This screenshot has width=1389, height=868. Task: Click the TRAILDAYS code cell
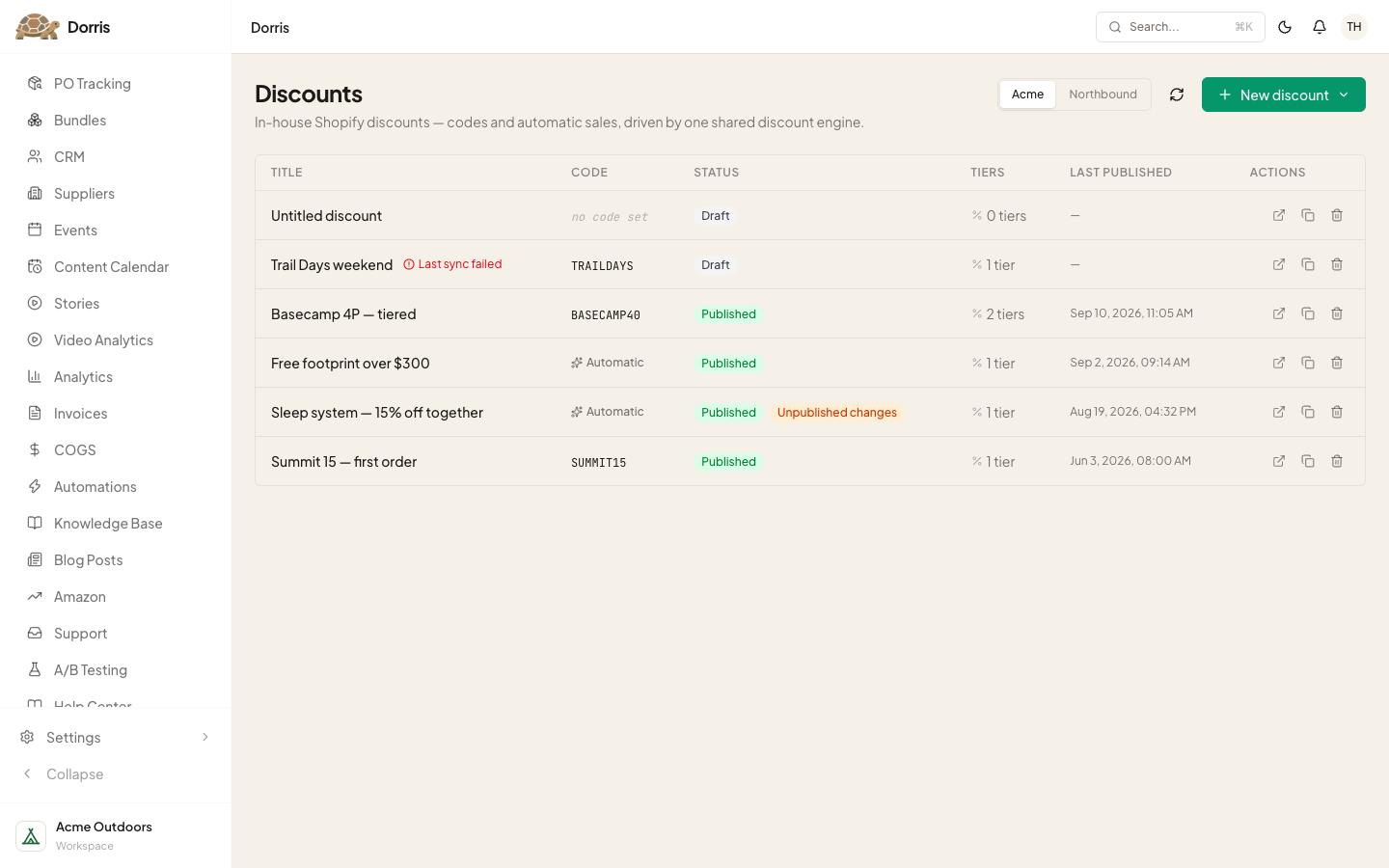point(602,266)
